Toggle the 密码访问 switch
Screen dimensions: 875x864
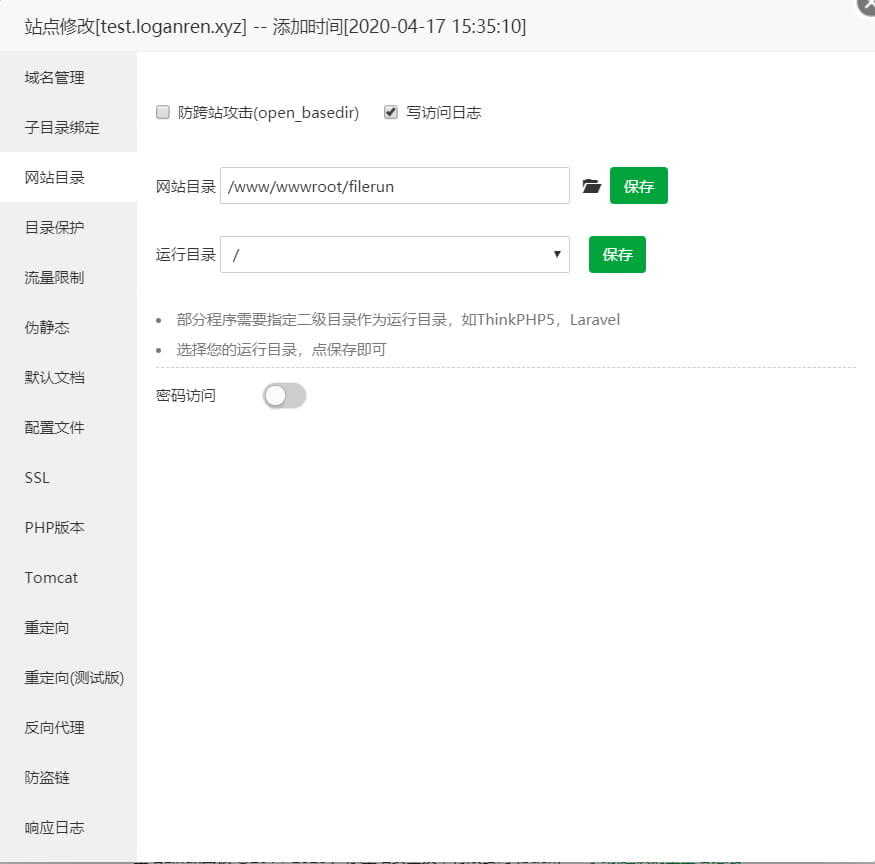[x=285, y=396]
